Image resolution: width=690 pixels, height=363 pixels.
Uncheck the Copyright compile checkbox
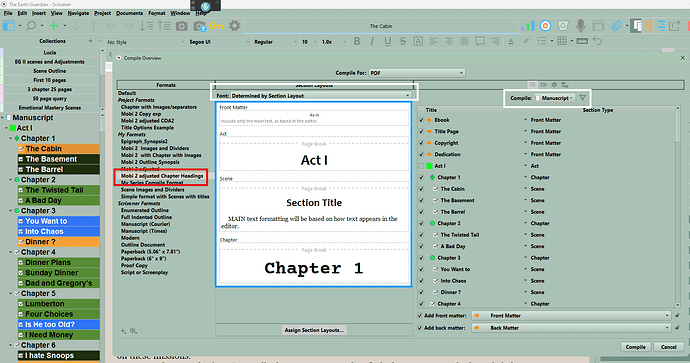click(421, 143)
